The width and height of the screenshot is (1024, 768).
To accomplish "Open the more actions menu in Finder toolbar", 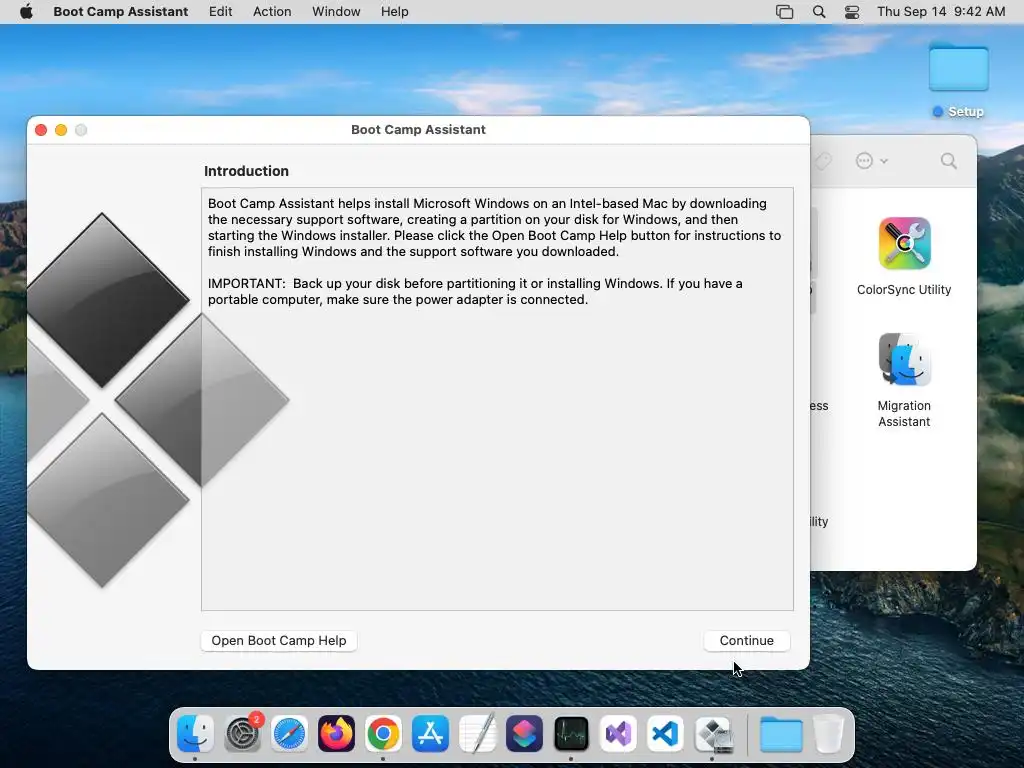I will tap(871, 161).
